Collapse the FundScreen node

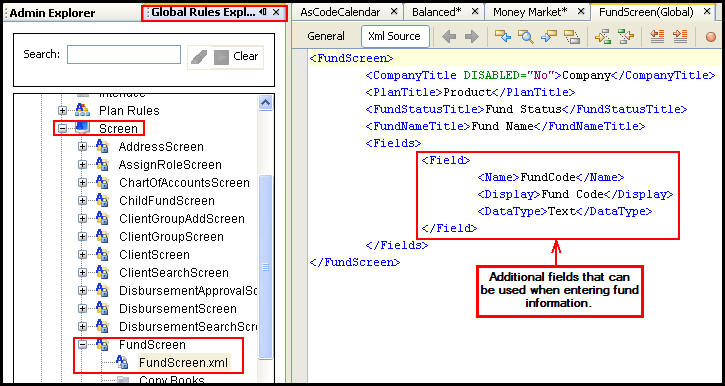(x=82, y=345)
